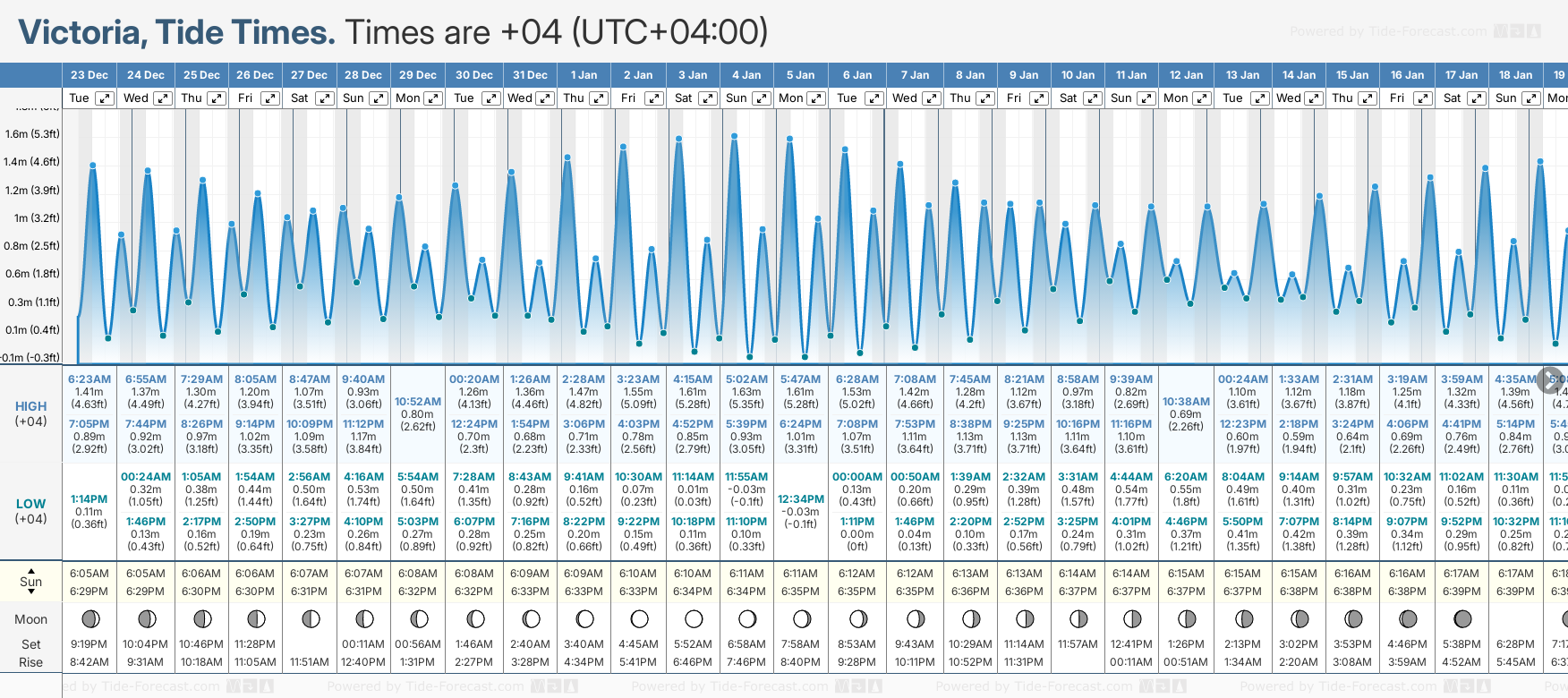Expand the Tue 23 Dec day view
1568x698 pixels.
106,98
